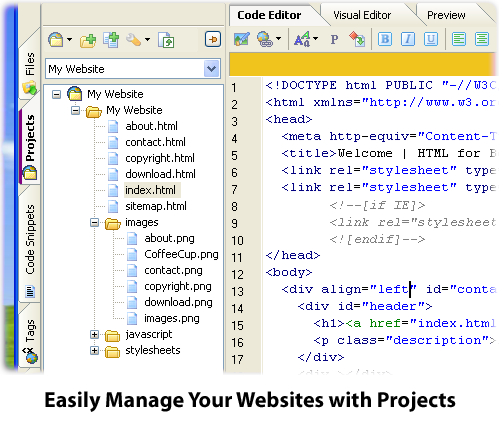Open dropdown arrow next to insert link icon

(279, 39)
